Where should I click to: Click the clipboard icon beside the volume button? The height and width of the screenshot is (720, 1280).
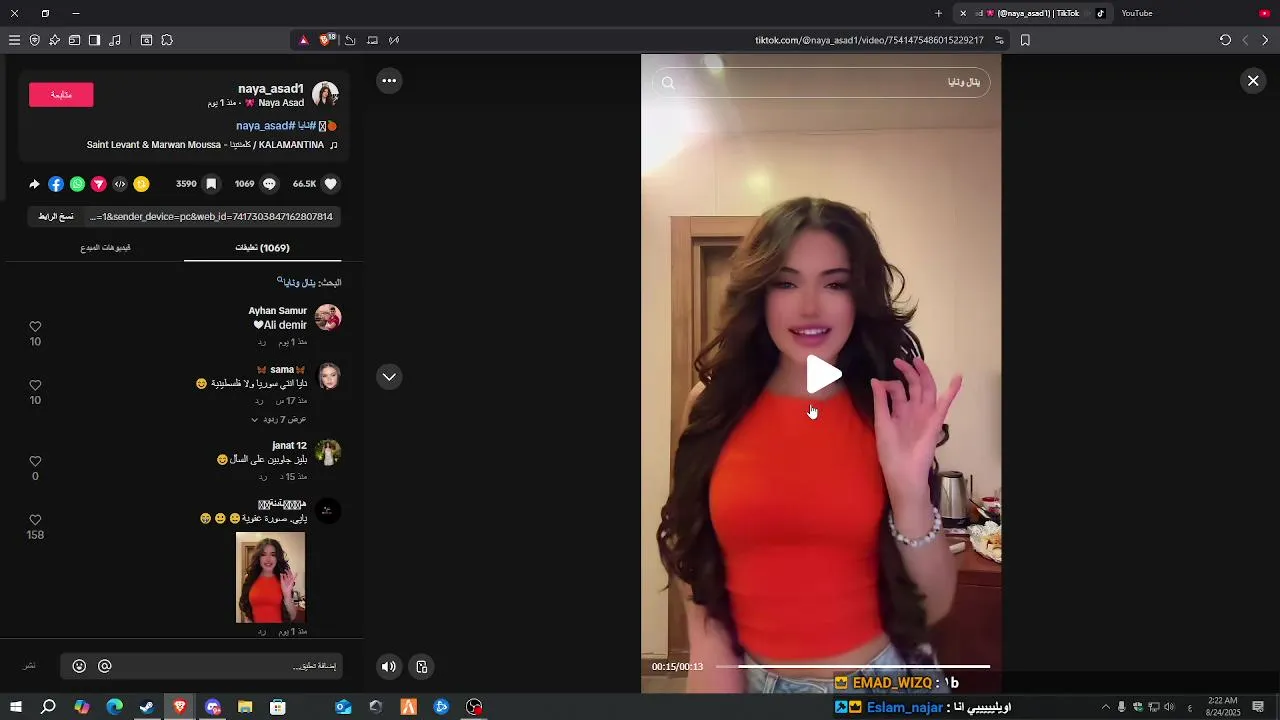(x=421, y=667)
